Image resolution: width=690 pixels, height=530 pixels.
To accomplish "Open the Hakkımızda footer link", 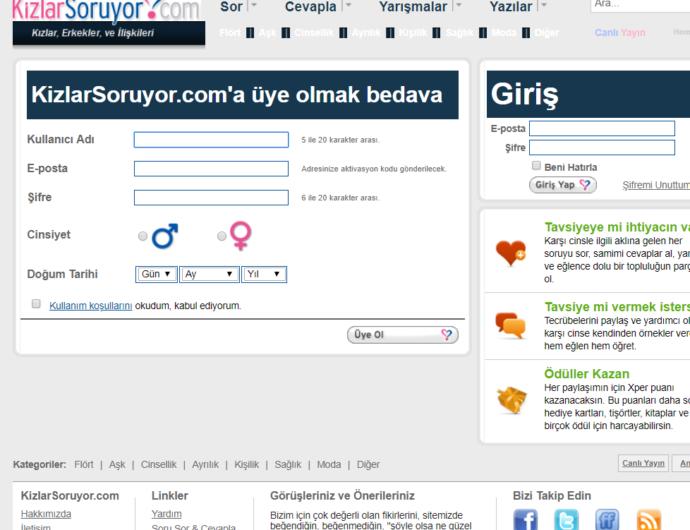I will point(46,514).
